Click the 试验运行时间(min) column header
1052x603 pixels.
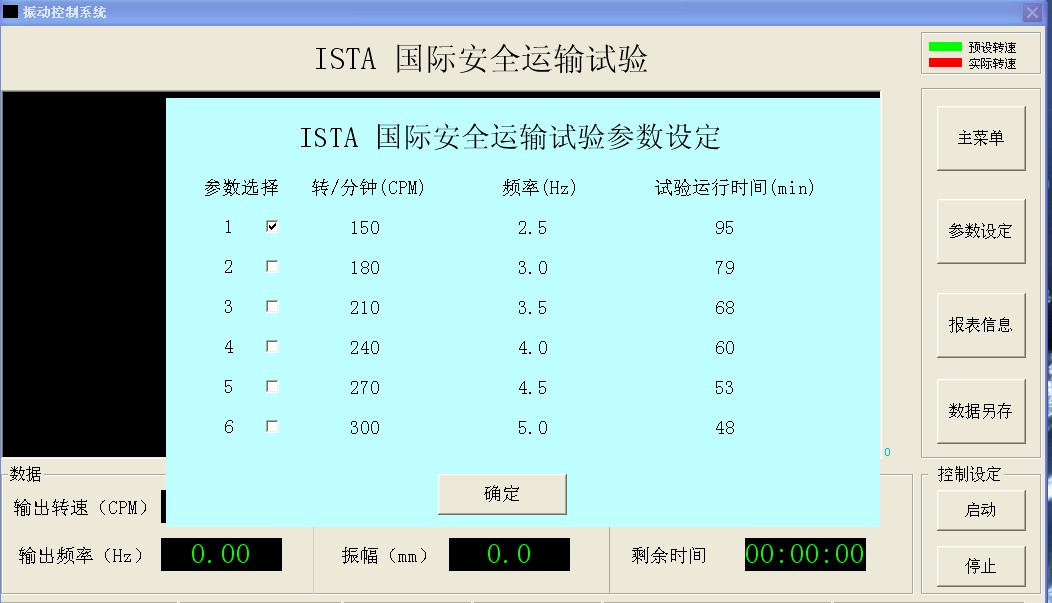tap(735, 188)
